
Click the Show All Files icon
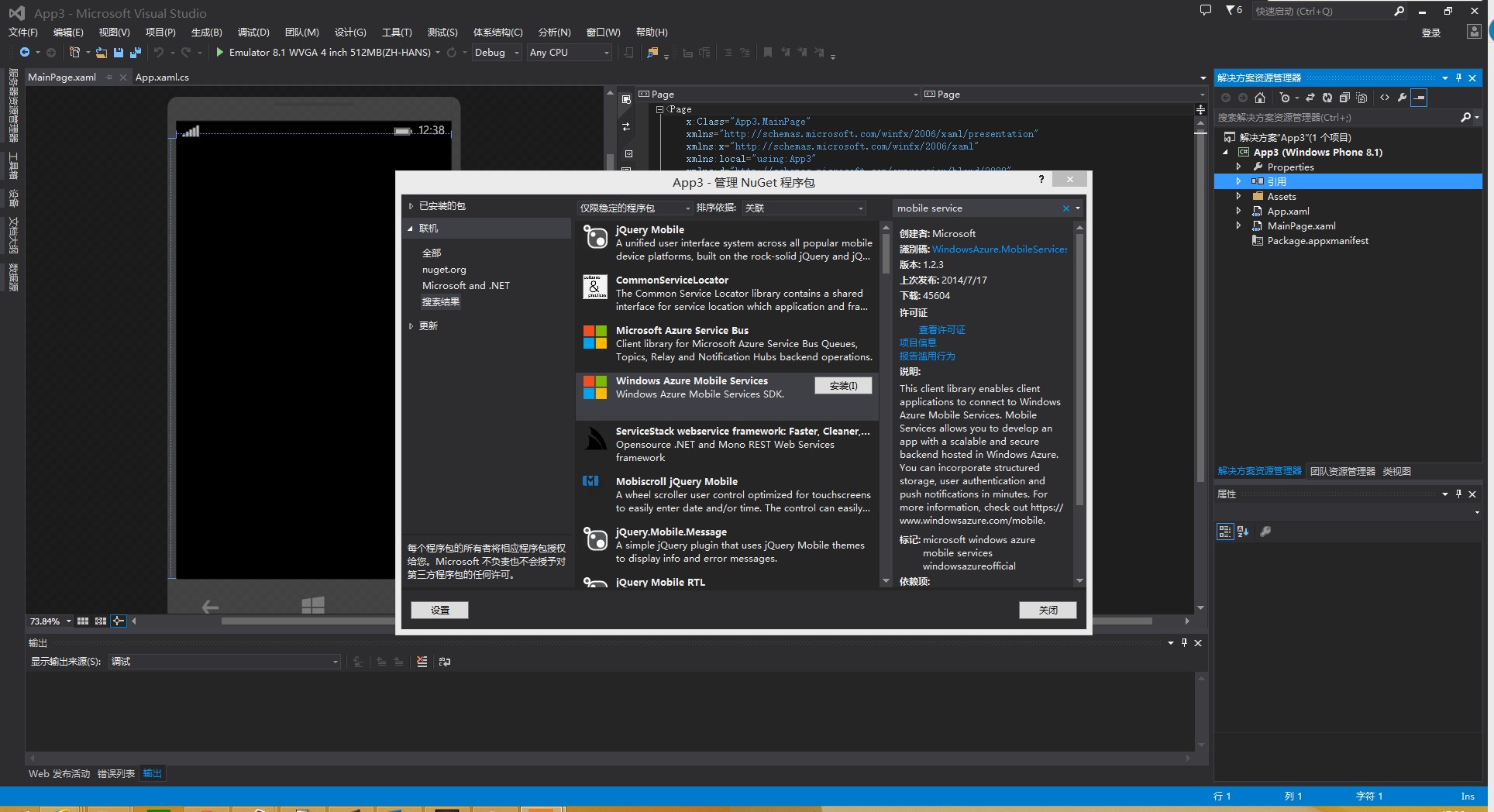[1361, 98]
